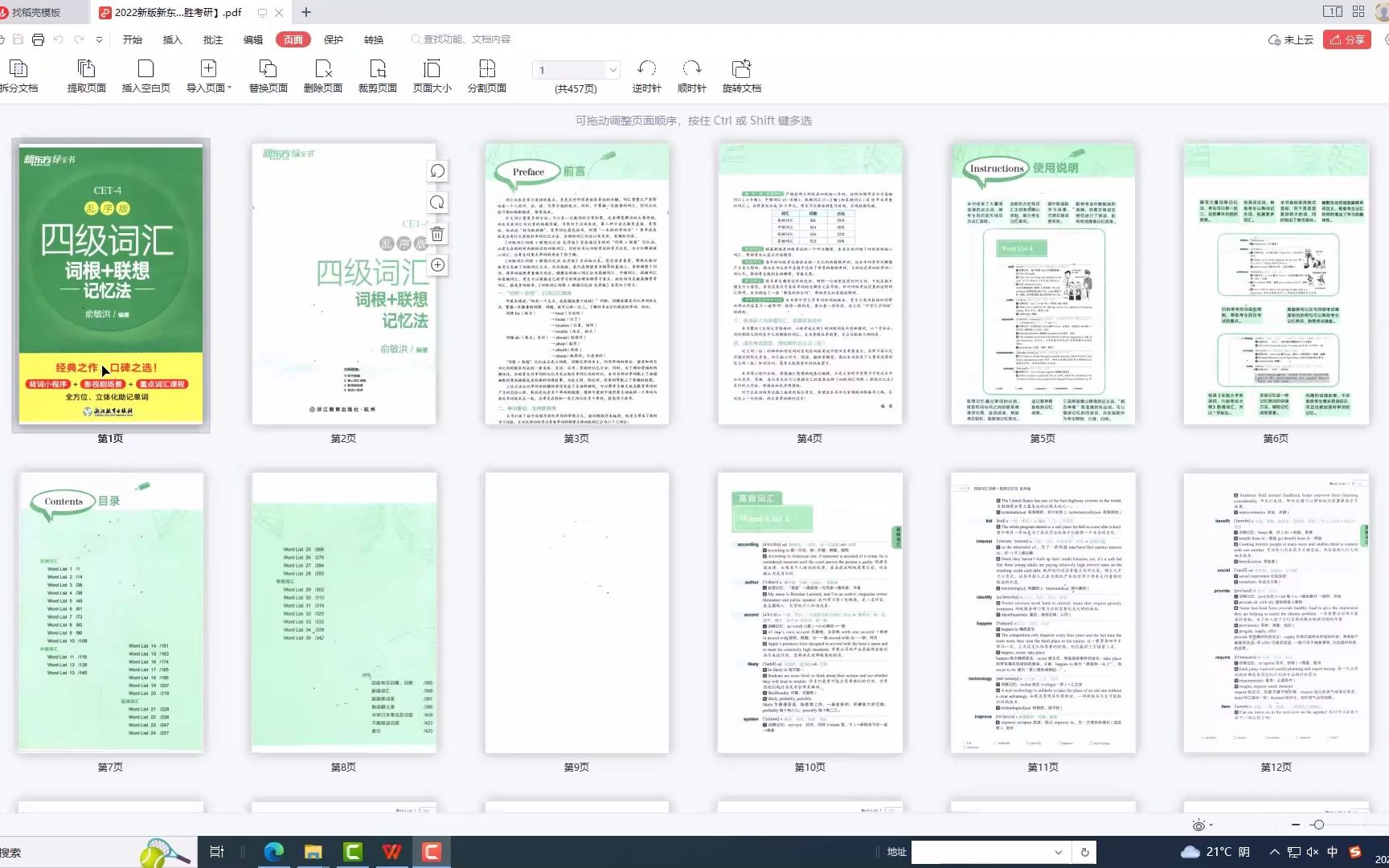Select the 裁剪页面 crop pages tool

378,76
